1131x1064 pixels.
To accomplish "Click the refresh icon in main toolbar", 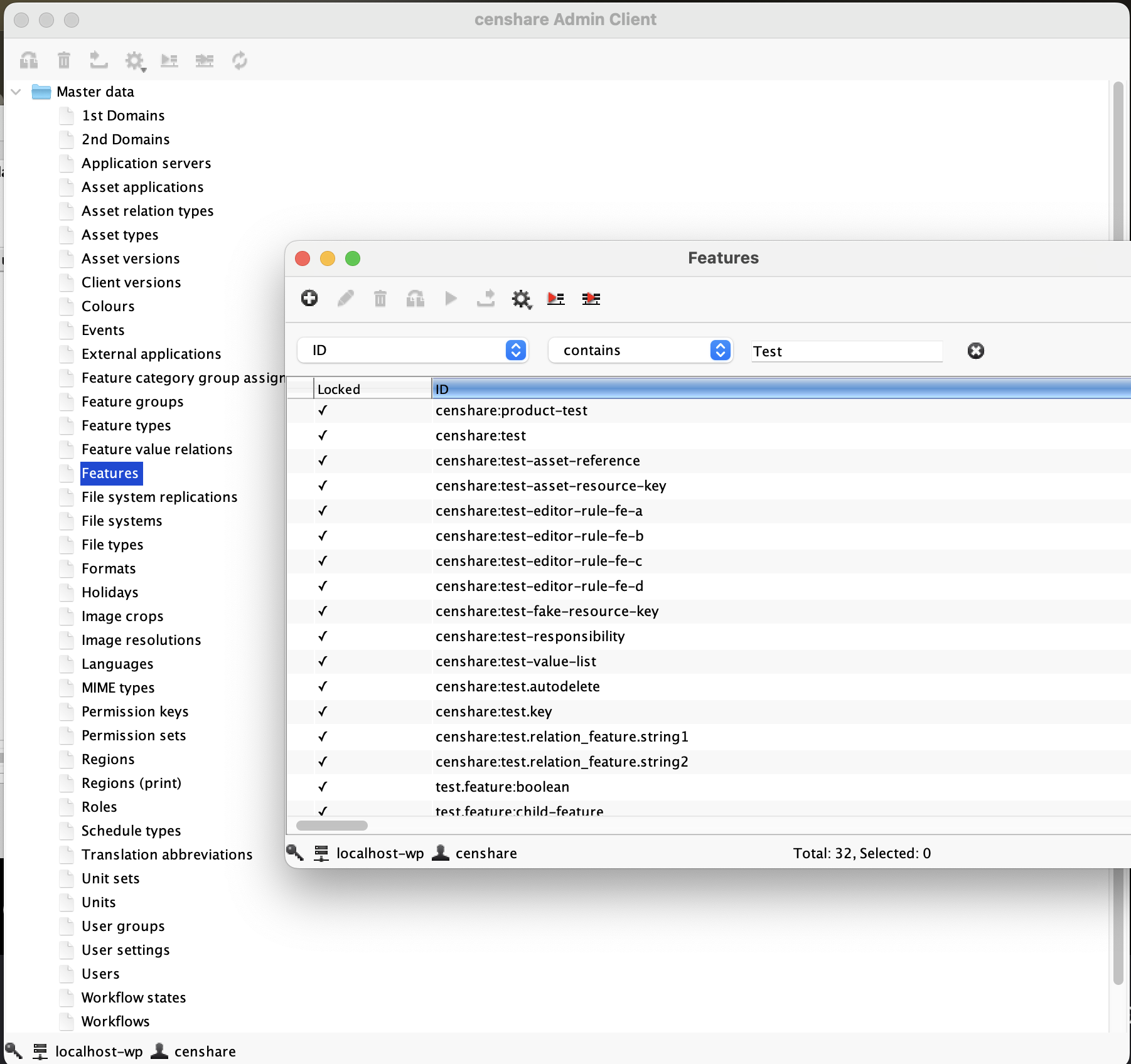I will point(239,60).
